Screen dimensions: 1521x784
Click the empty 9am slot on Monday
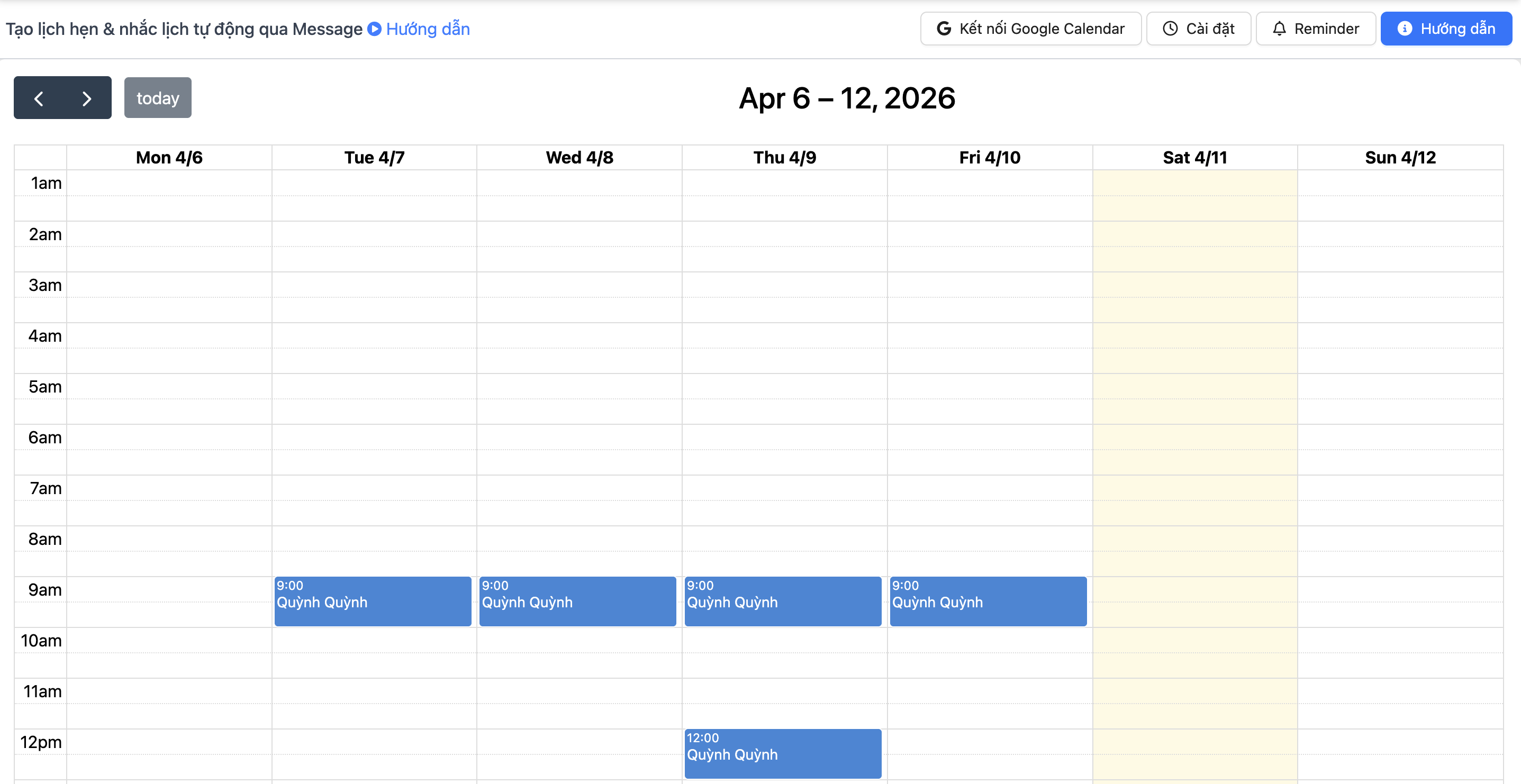click(169, 589)
